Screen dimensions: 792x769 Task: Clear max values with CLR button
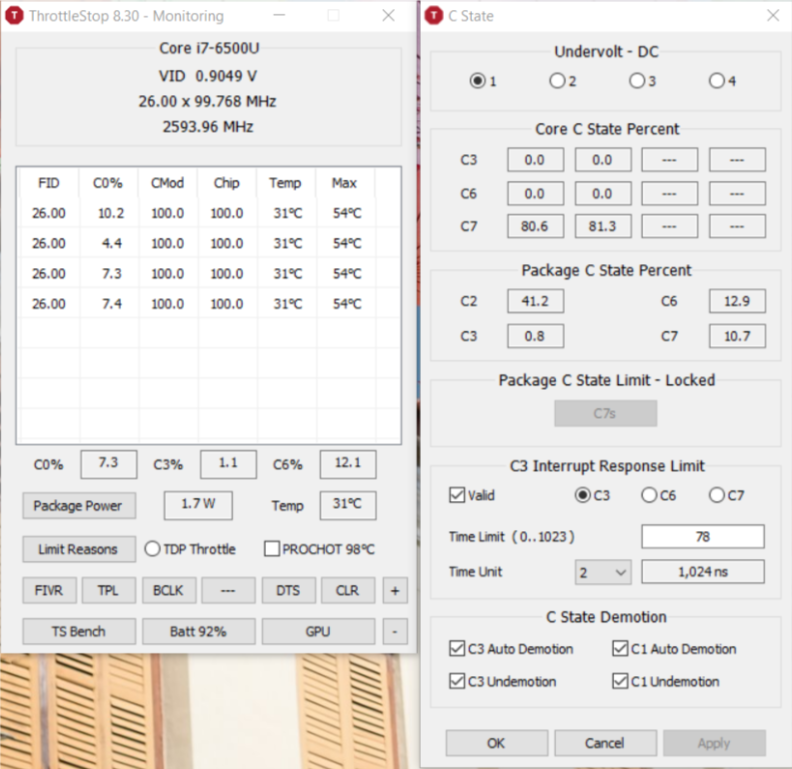coord(347,590)
